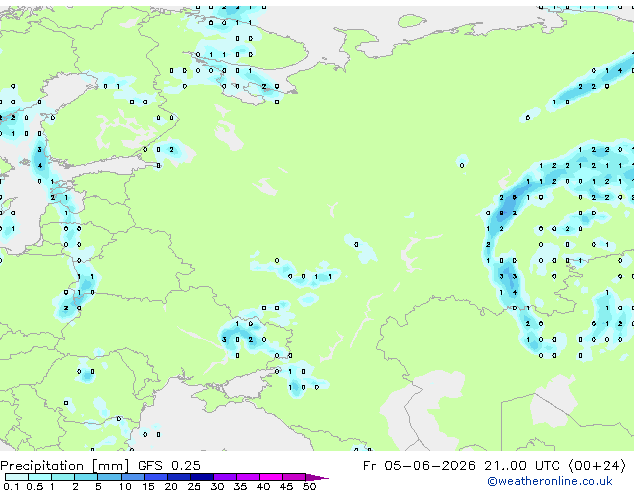This screenshot has width=634, height=490.
Task: Click the 0.1–0.5 mm legend color swatch
Action: [17, 477]
